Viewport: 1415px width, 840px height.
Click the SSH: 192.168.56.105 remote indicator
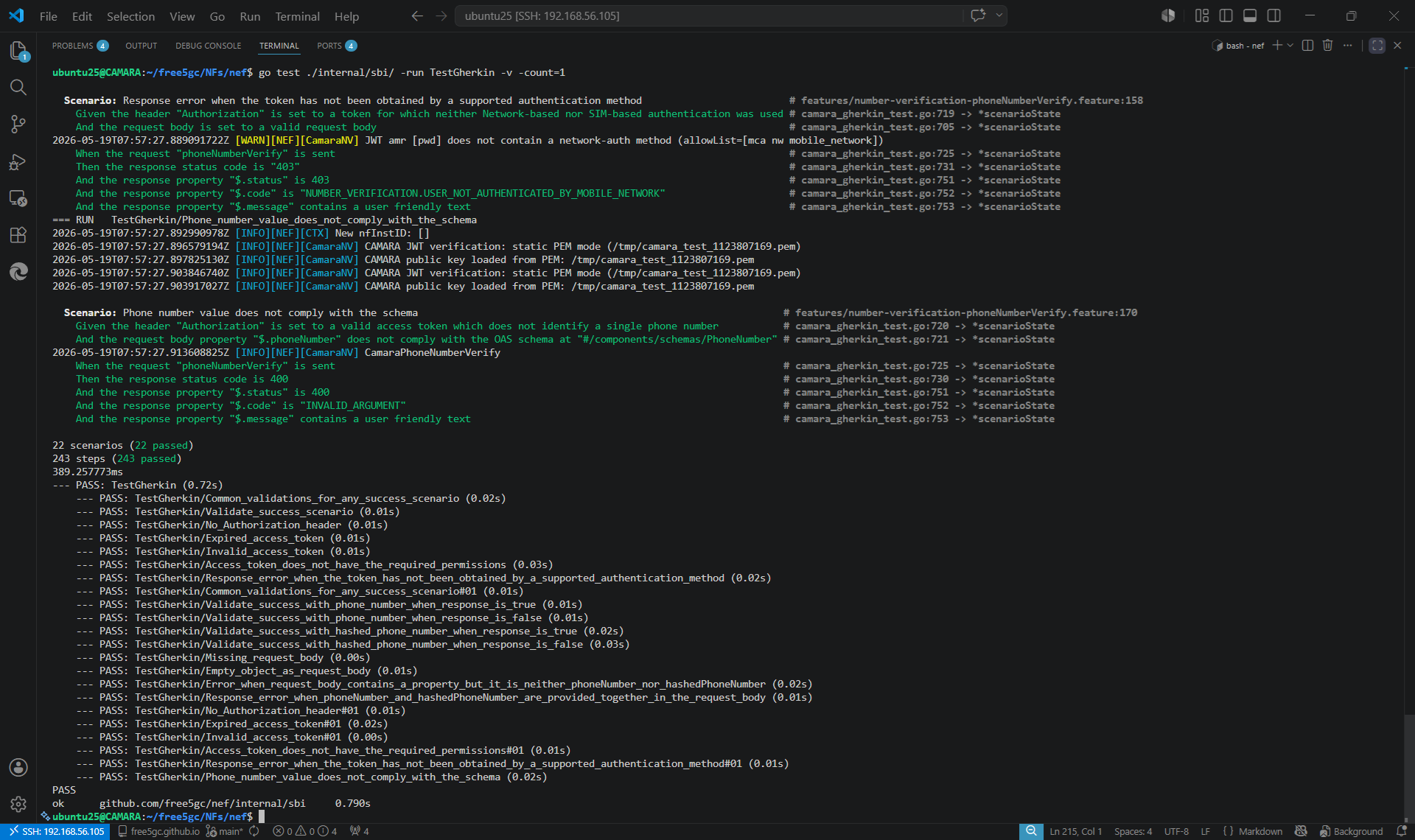coord(56,831)
